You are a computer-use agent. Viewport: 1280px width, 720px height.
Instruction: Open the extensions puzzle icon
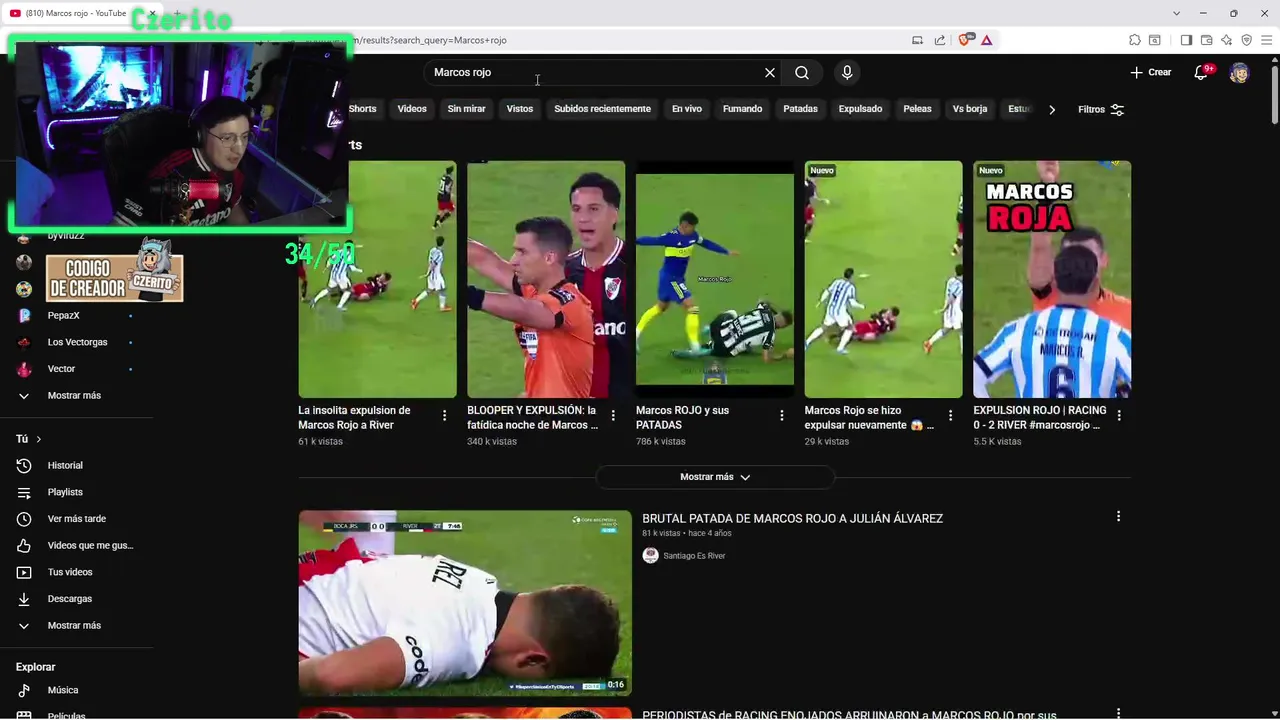(x=1135, y=40)
